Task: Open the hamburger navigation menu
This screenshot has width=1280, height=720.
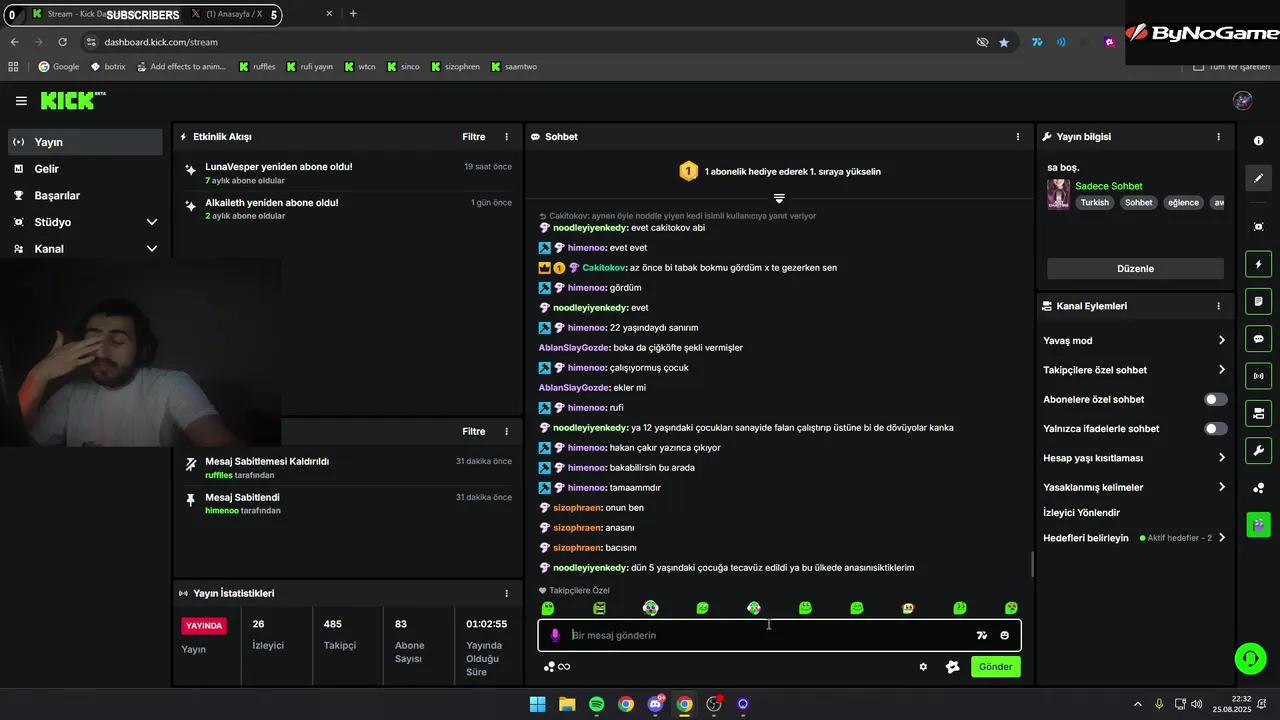Action: click(21, 101)
